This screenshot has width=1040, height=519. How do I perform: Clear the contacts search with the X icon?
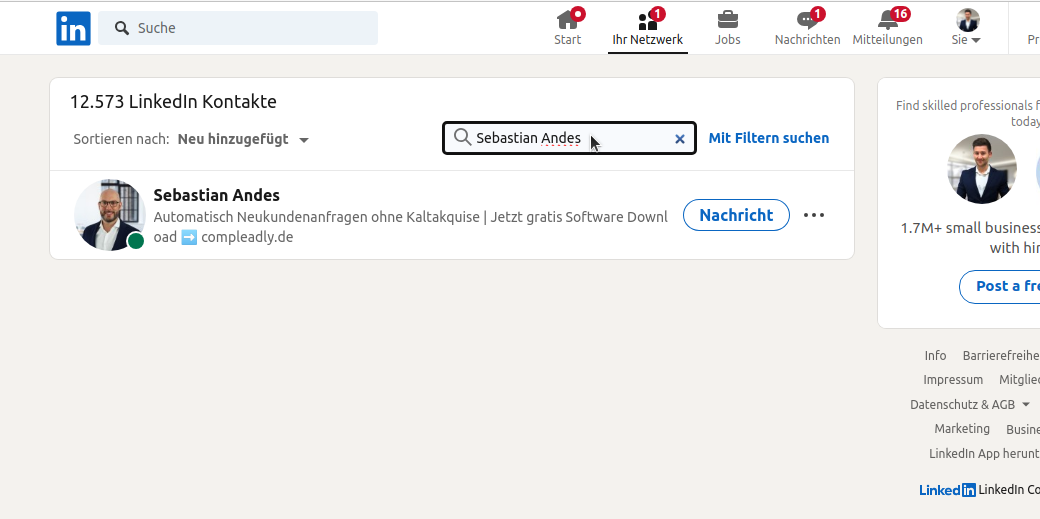pyautogui.click(x=680, y=139)
